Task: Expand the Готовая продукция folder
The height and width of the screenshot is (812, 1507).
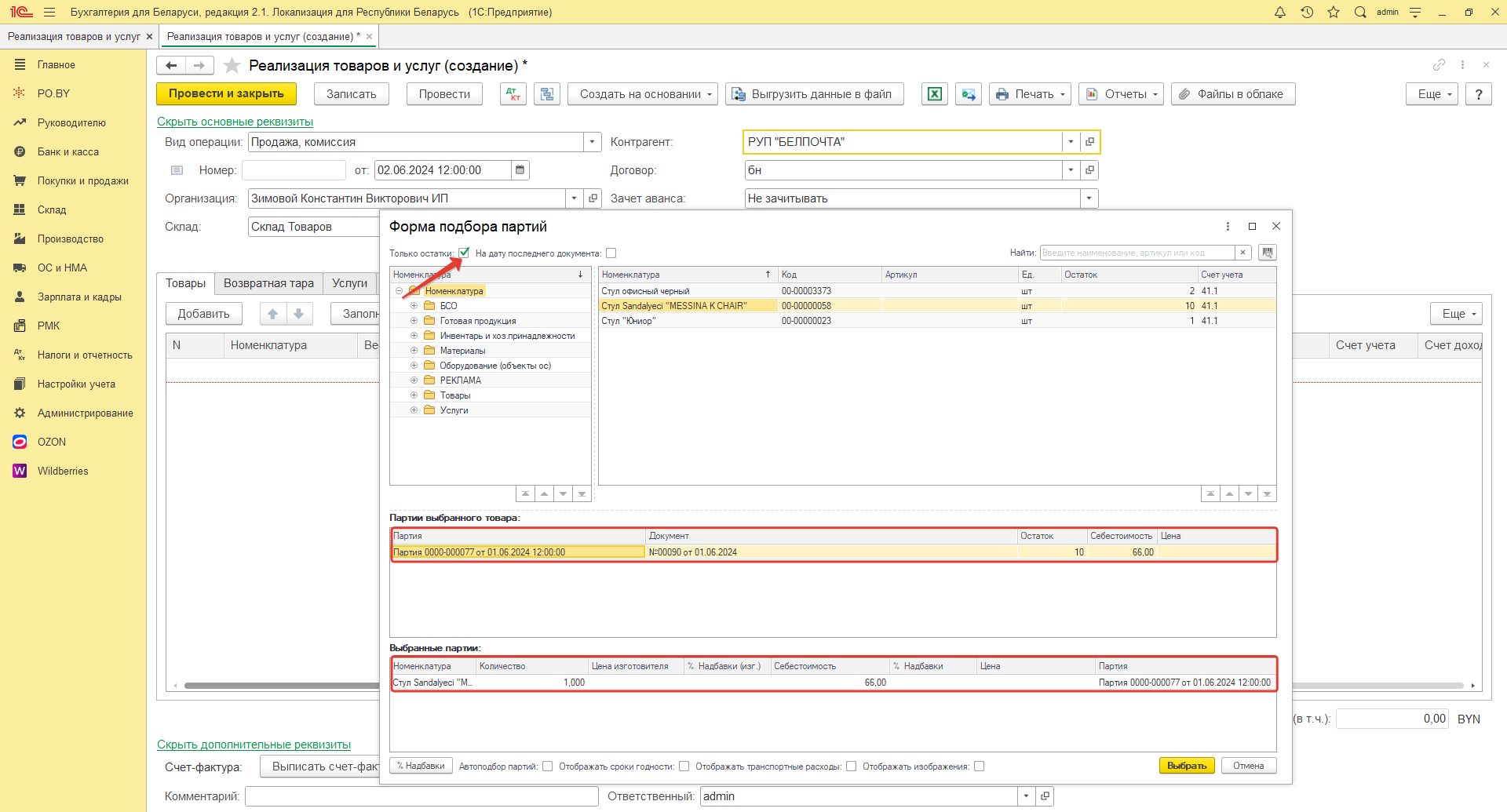Action: [414, 321]
